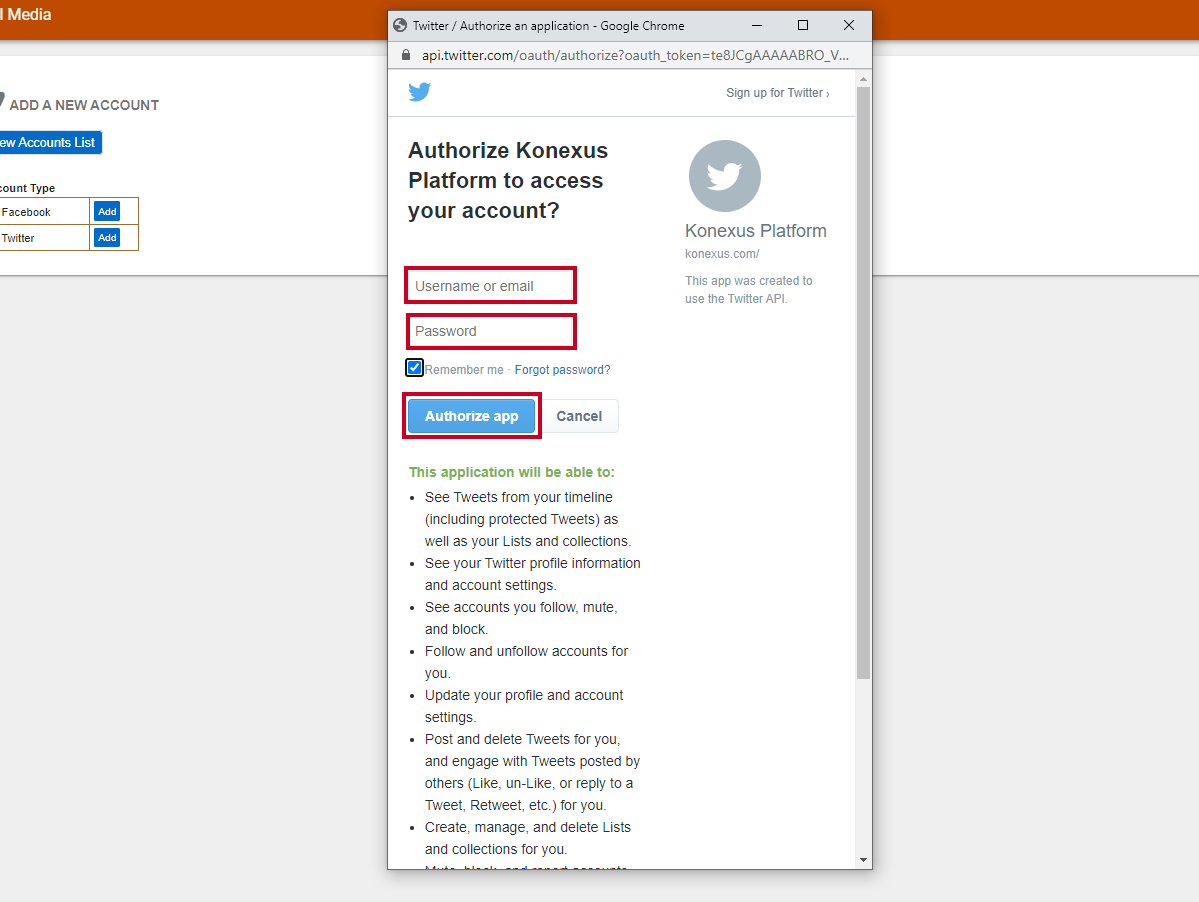Click the Konexus Platform app name

click(755, 231)
